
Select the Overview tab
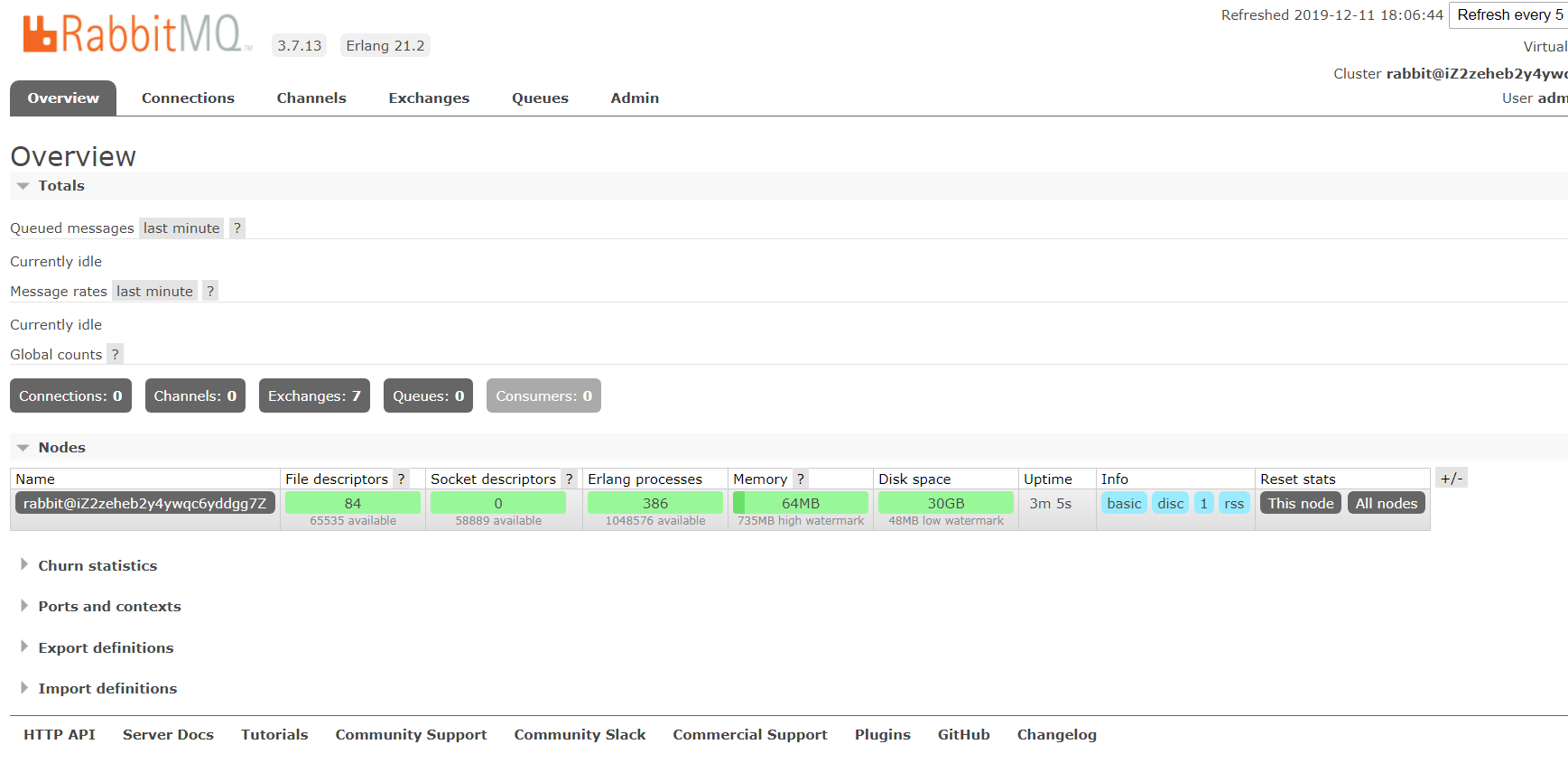point(63,98)
